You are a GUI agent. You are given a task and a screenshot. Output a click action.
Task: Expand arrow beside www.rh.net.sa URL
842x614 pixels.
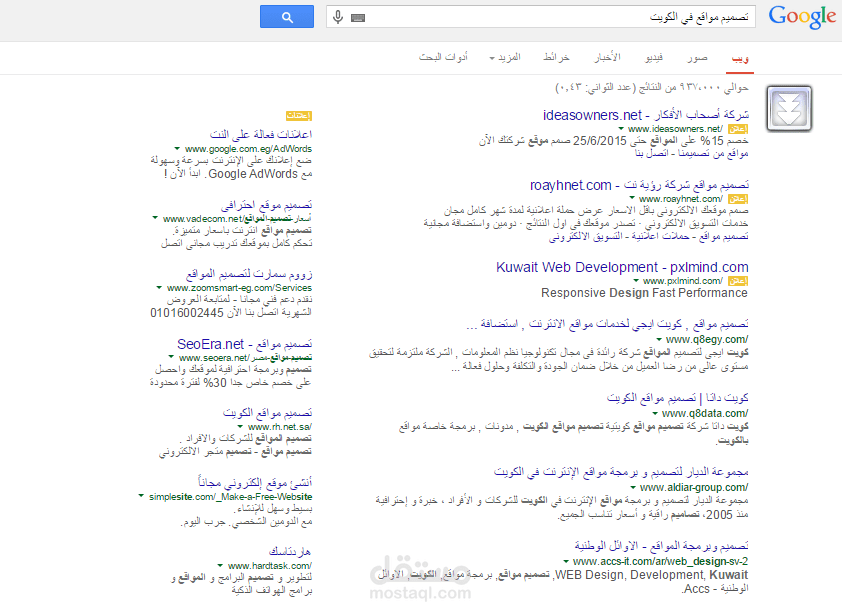[x=239, y=426]
